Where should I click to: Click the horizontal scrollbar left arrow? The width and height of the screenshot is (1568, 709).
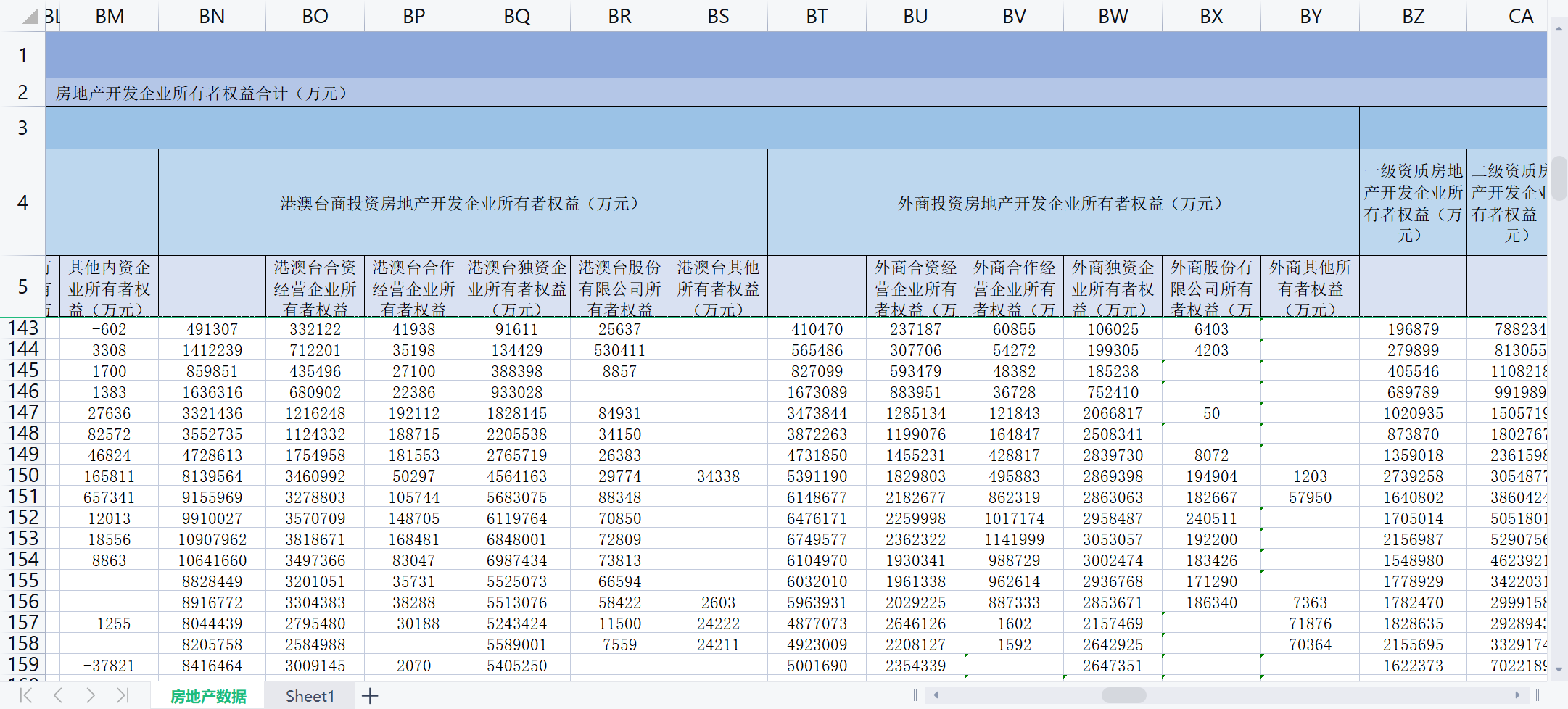[x=936, y=695]
